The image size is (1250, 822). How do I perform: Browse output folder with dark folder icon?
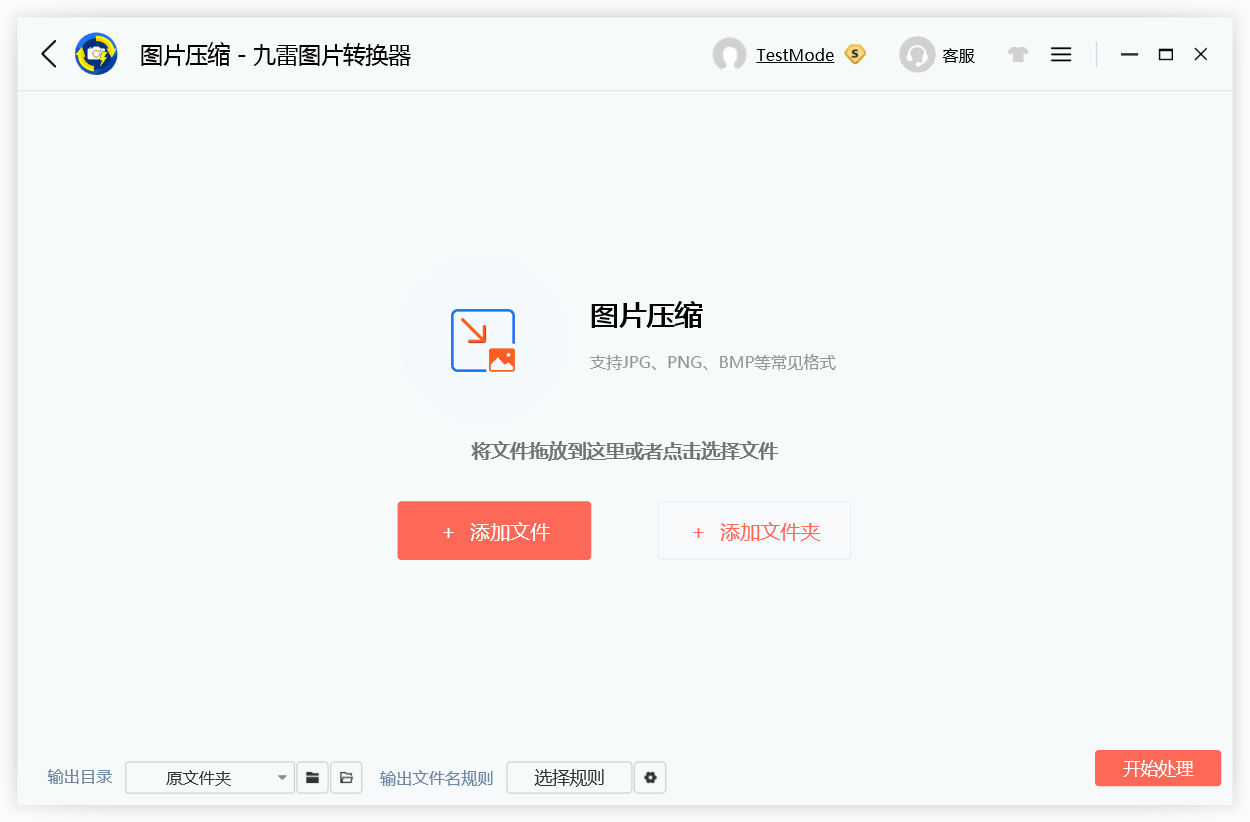pyautogui.click(x=313, y=777)
